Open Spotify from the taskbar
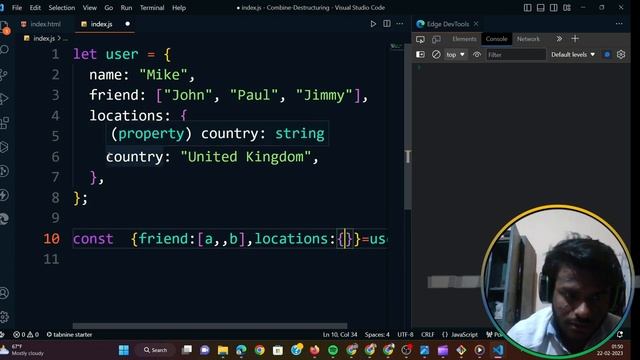This screenshot has width=640, height=360. (x=333, y=350)
